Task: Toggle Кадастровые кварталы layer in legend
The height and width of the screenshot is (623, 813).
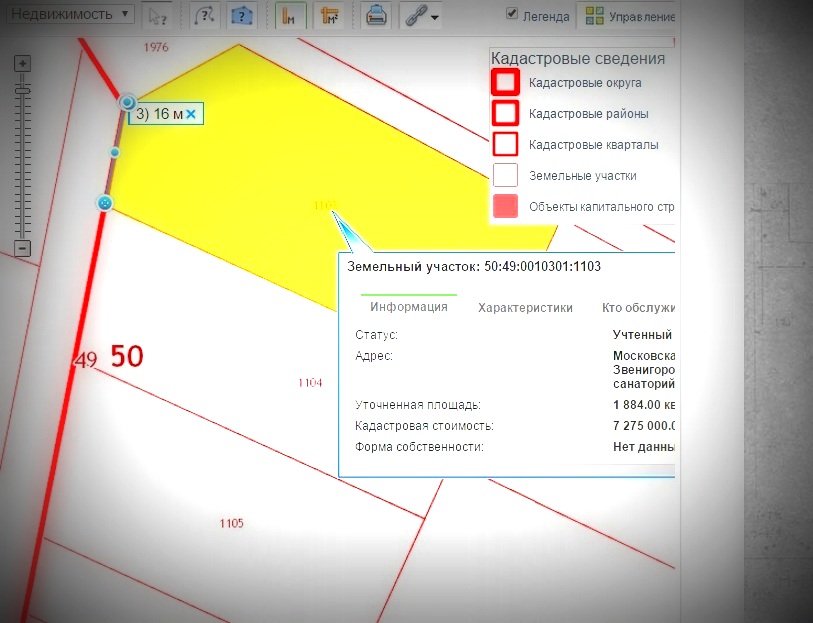Action: click(x=506, y=144)
